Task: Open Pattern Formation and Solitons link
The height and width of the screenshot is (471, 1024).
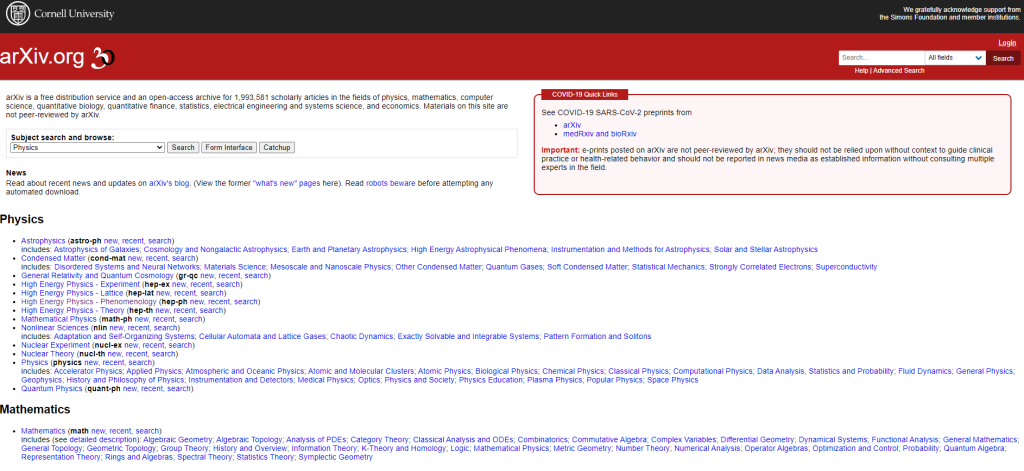Action: [598, 336]
